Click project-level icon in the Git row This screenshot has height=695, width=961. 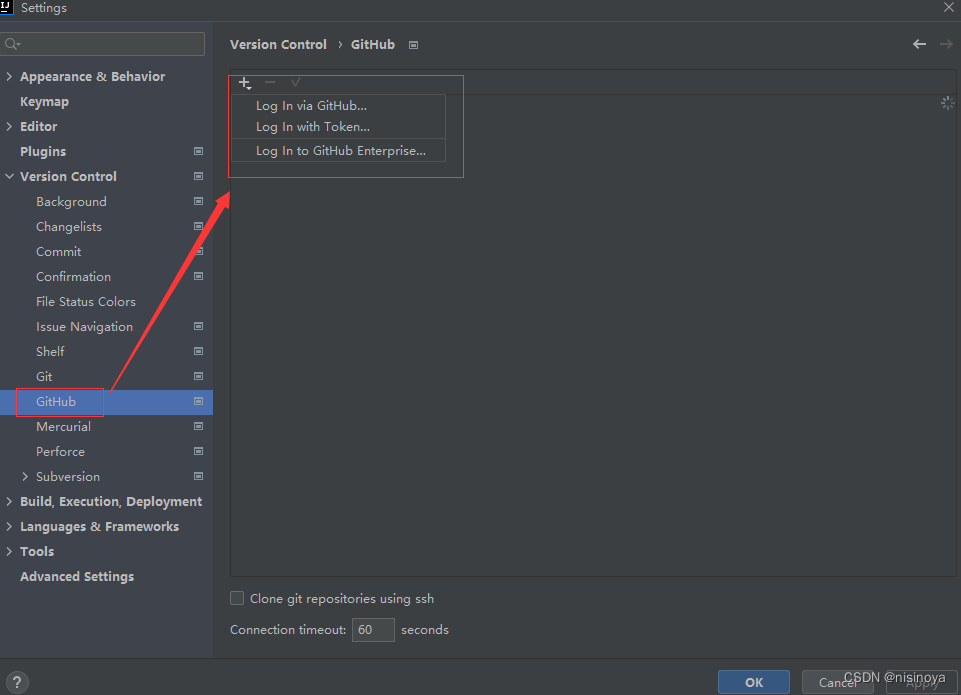[x=199, y=376]
